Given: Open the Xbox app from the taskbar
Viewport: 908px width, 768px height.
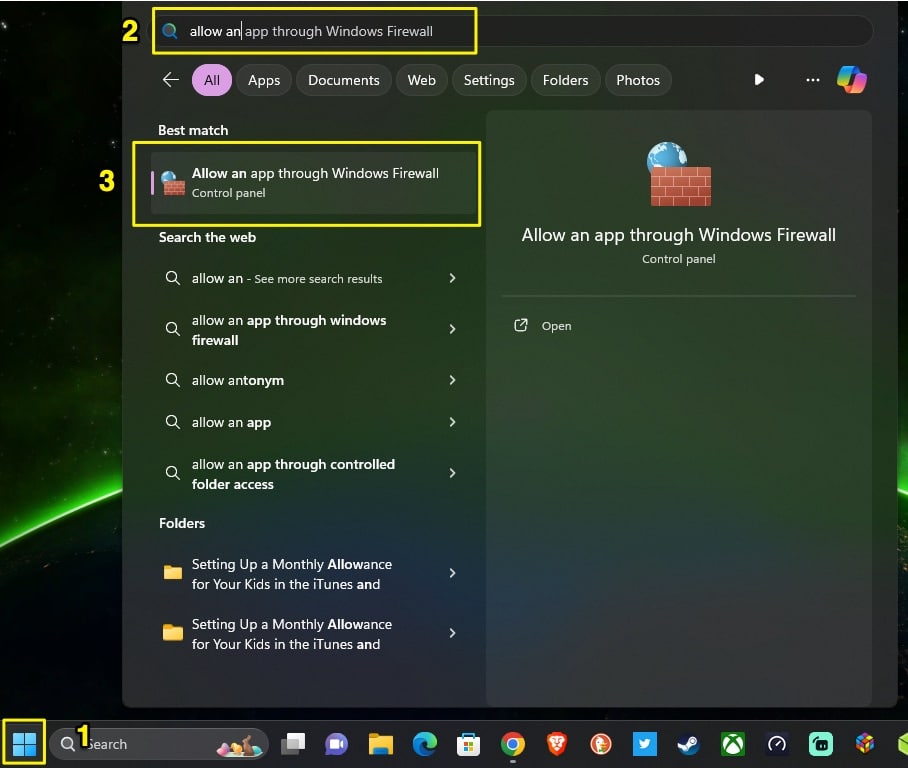Looking at the screenshot, I should click(x=733, y=744).
